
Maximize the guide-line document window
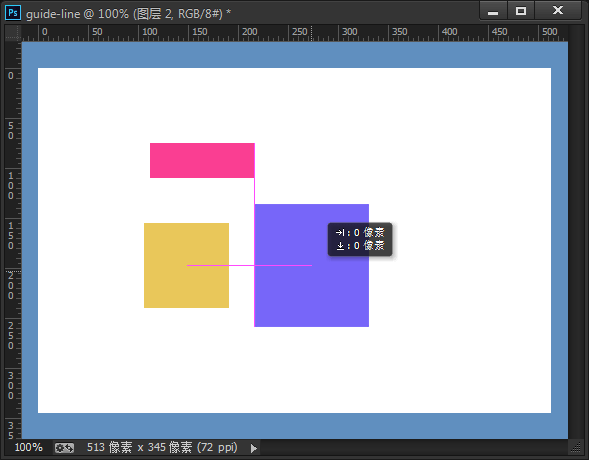[521, 11]
